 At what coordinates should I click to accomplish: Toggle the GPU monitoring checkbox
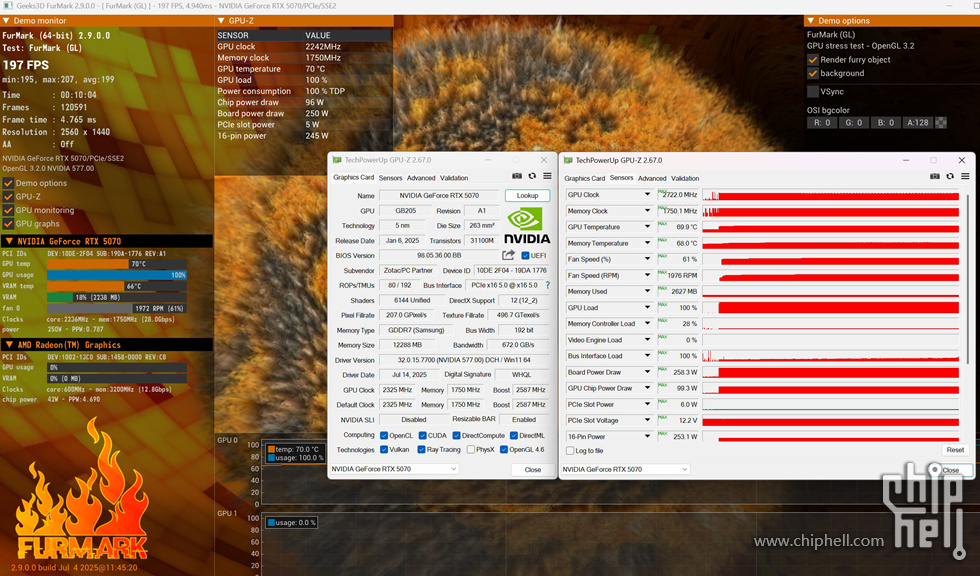[x=8, y=210]
